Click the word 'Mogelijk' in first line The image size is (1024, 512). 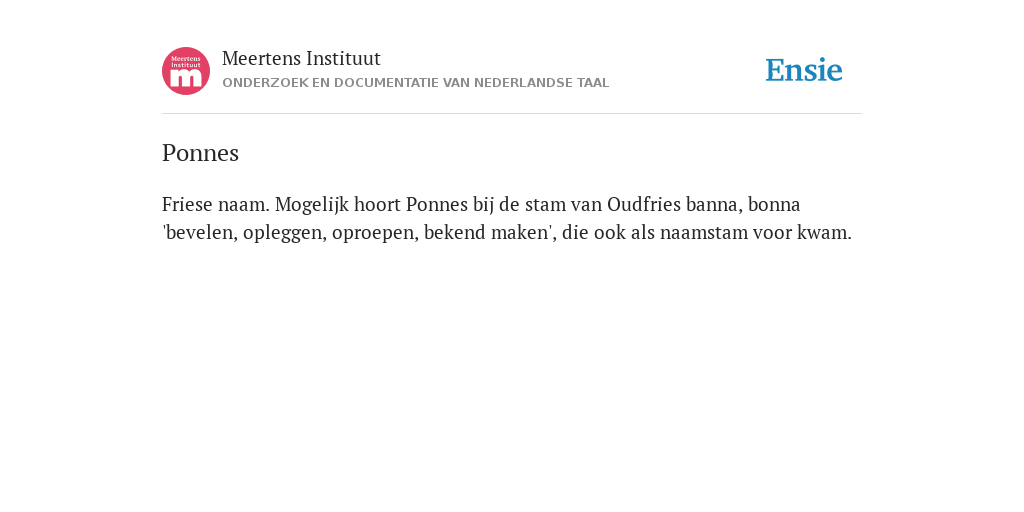[312, 205]
